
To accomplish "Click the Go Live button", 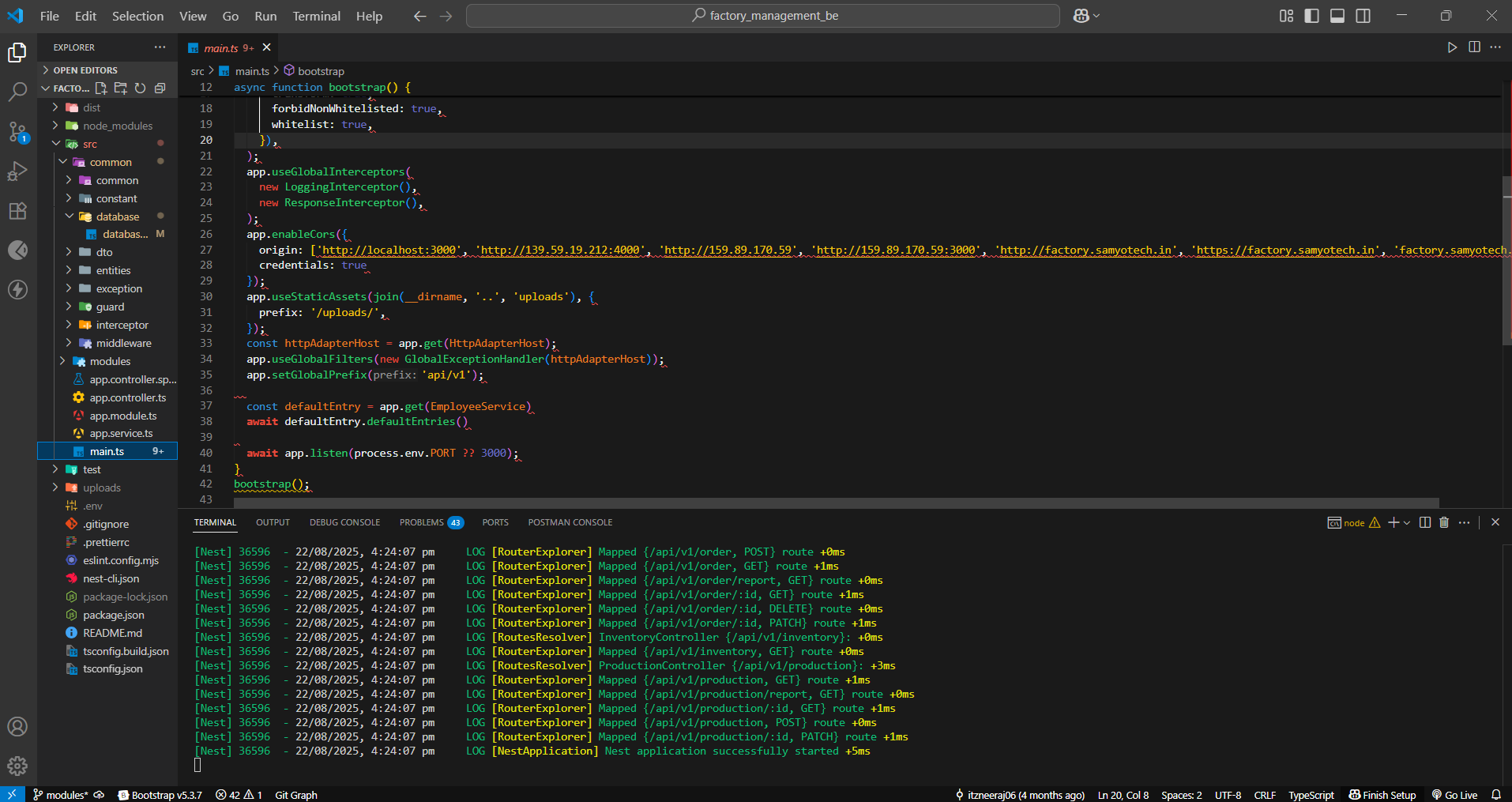I will [1454, 795].
